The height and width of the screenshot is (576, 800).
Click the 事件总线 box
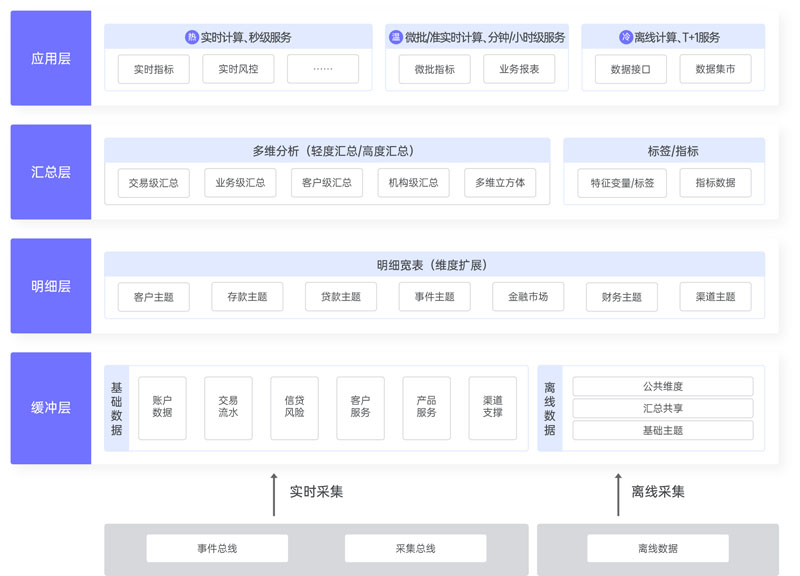click(x=217, y=548)
